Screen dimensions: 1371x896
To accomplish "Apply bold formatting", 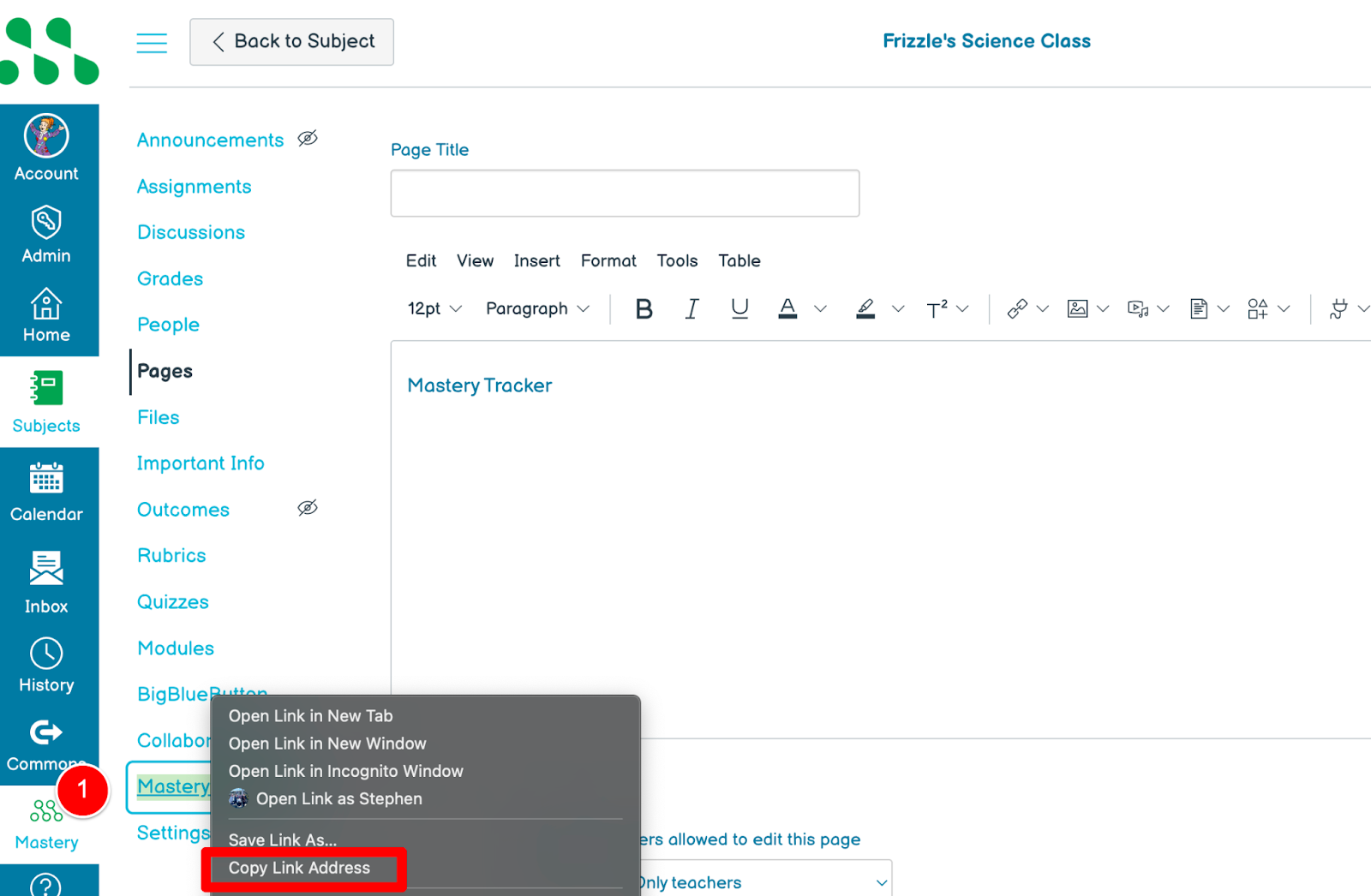I will click(644, 308).
